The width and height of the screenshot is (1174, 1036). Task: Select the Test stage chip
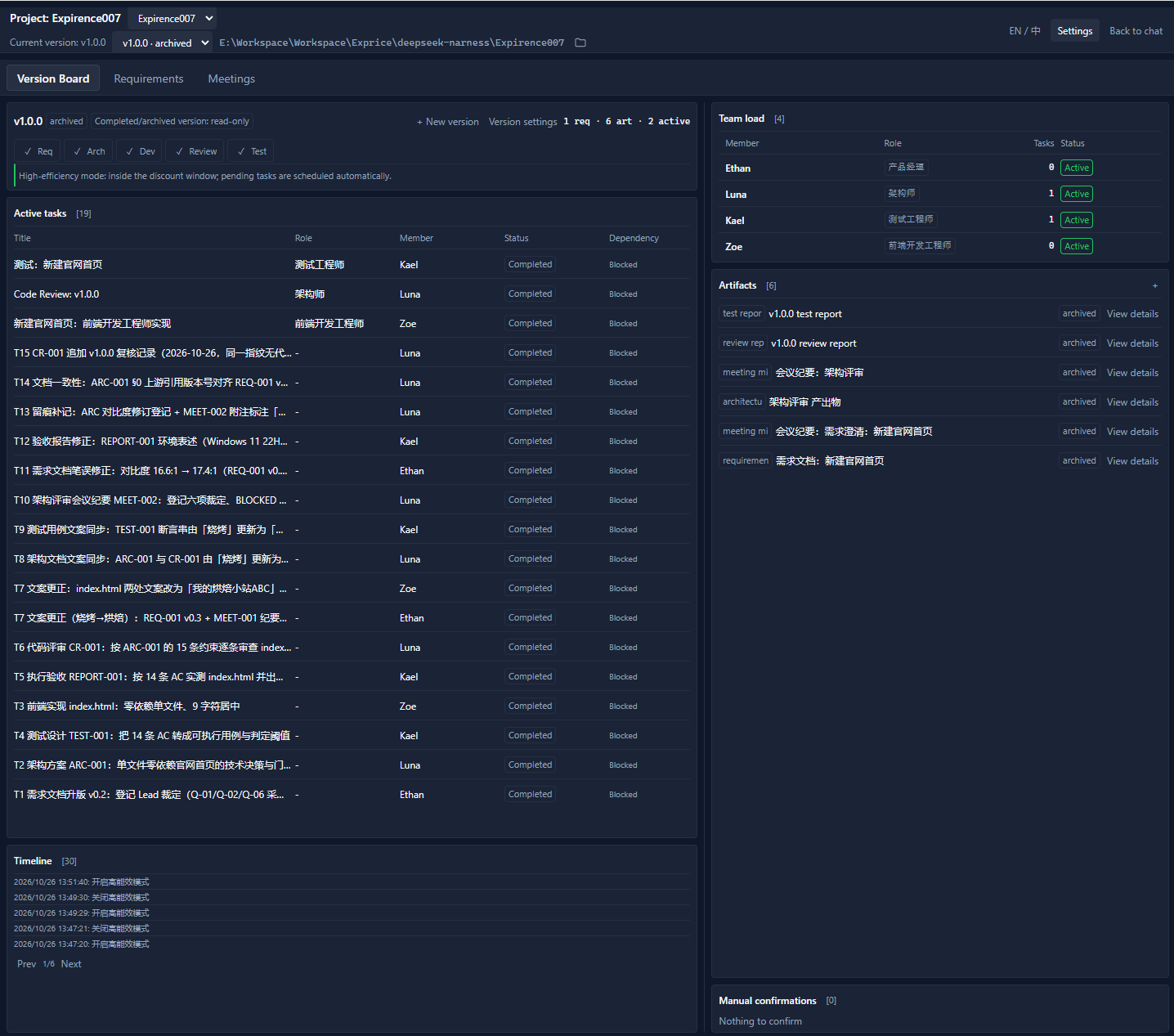click(x=249, y=151)
